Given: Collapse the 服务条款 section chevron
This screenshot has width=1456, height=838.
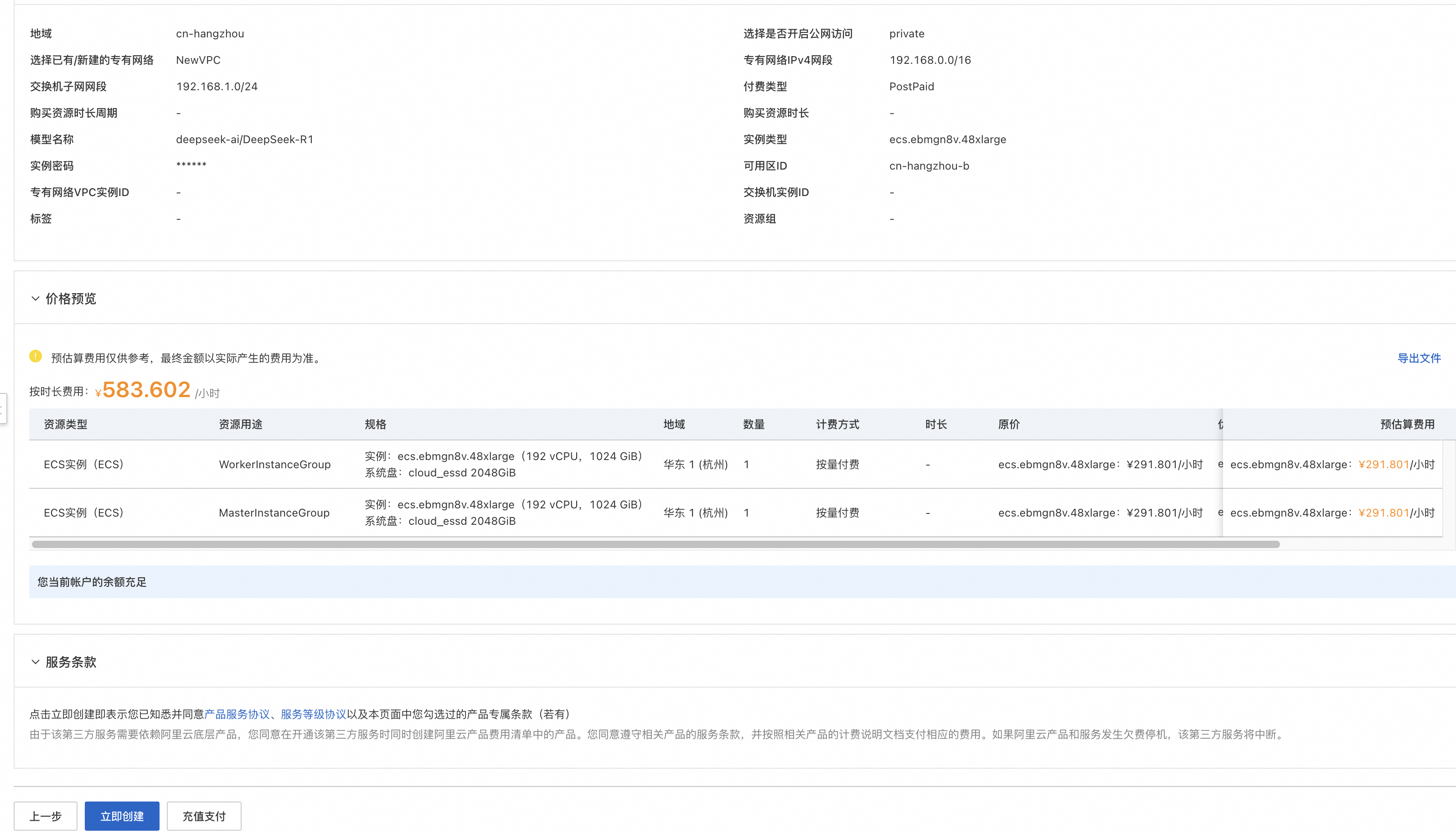Looking at the screenshot, I should [x=35, y=662].
